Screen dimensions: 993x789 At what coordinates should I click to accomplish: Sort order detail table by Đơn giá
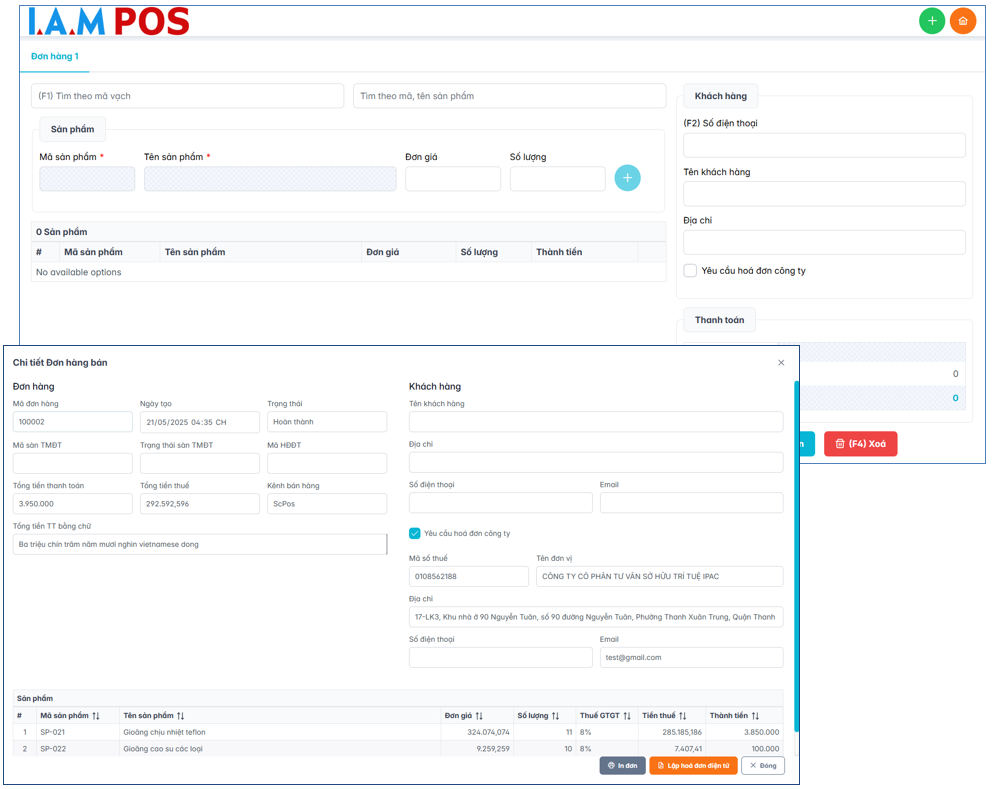pyautogui.click(x=479, y=716)
